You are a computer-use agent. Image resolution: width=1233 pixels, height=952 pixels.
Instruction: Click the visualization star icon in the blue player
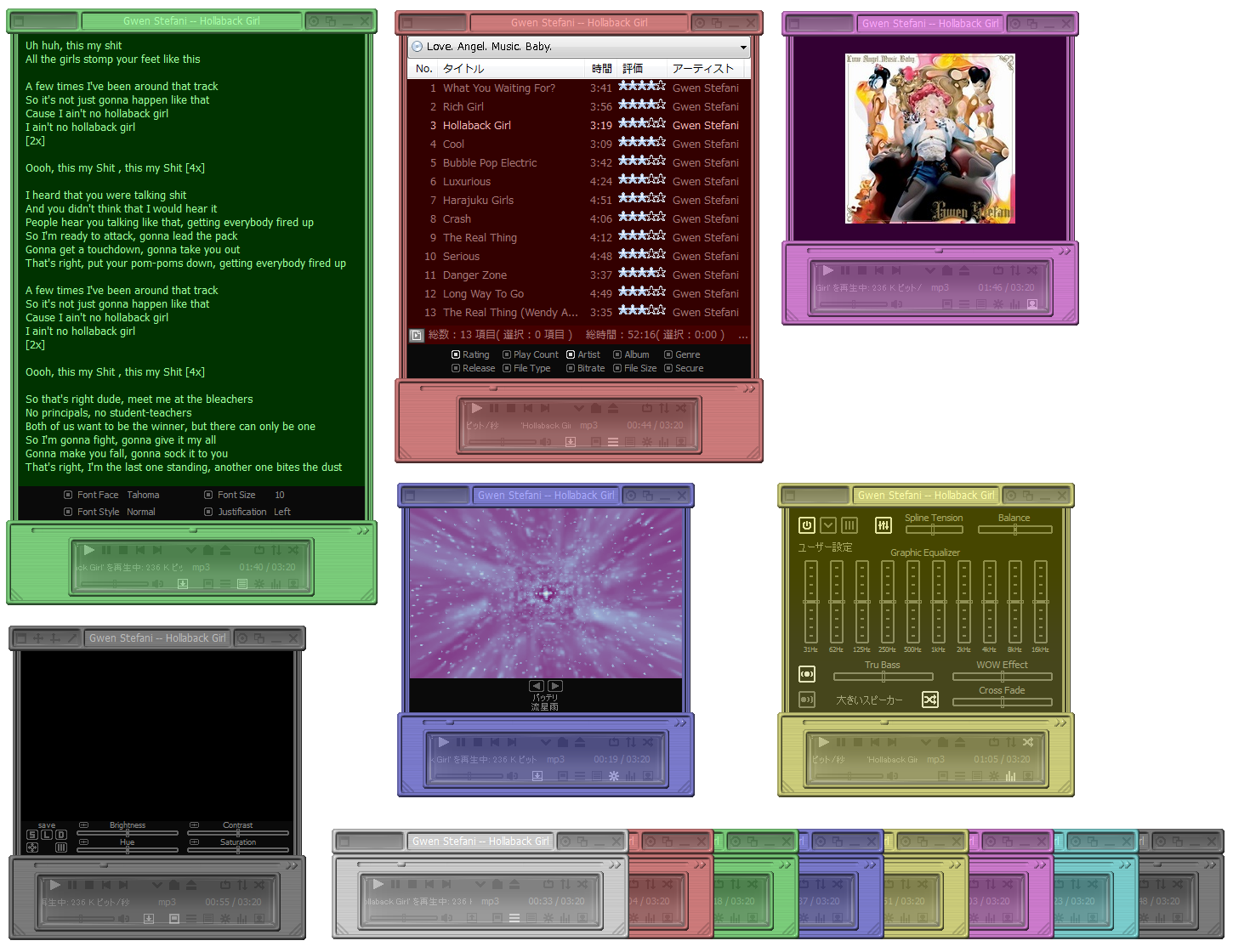614,776
